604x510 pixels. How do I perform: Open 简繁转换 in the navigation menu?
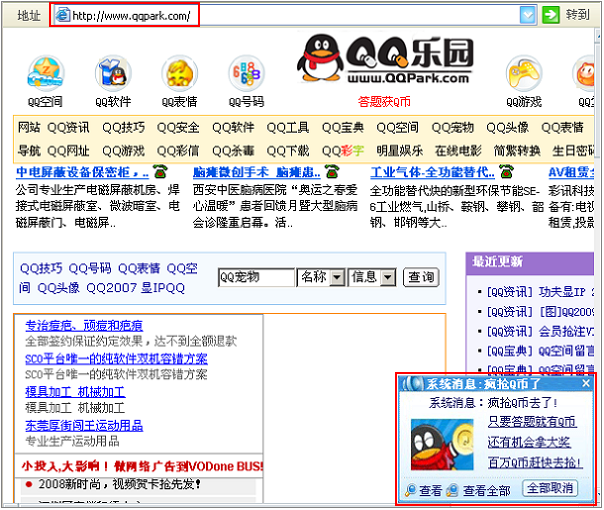click(517, 151)
